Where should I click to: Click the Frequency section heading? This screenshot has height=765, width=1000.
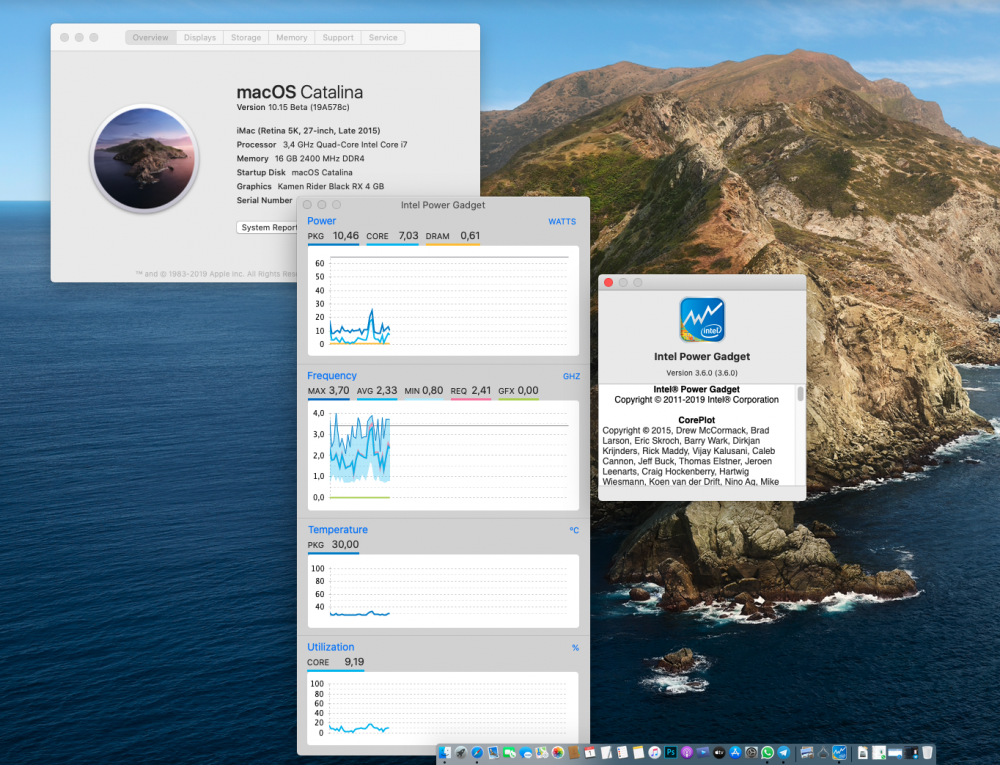click(x=332, y=375)
